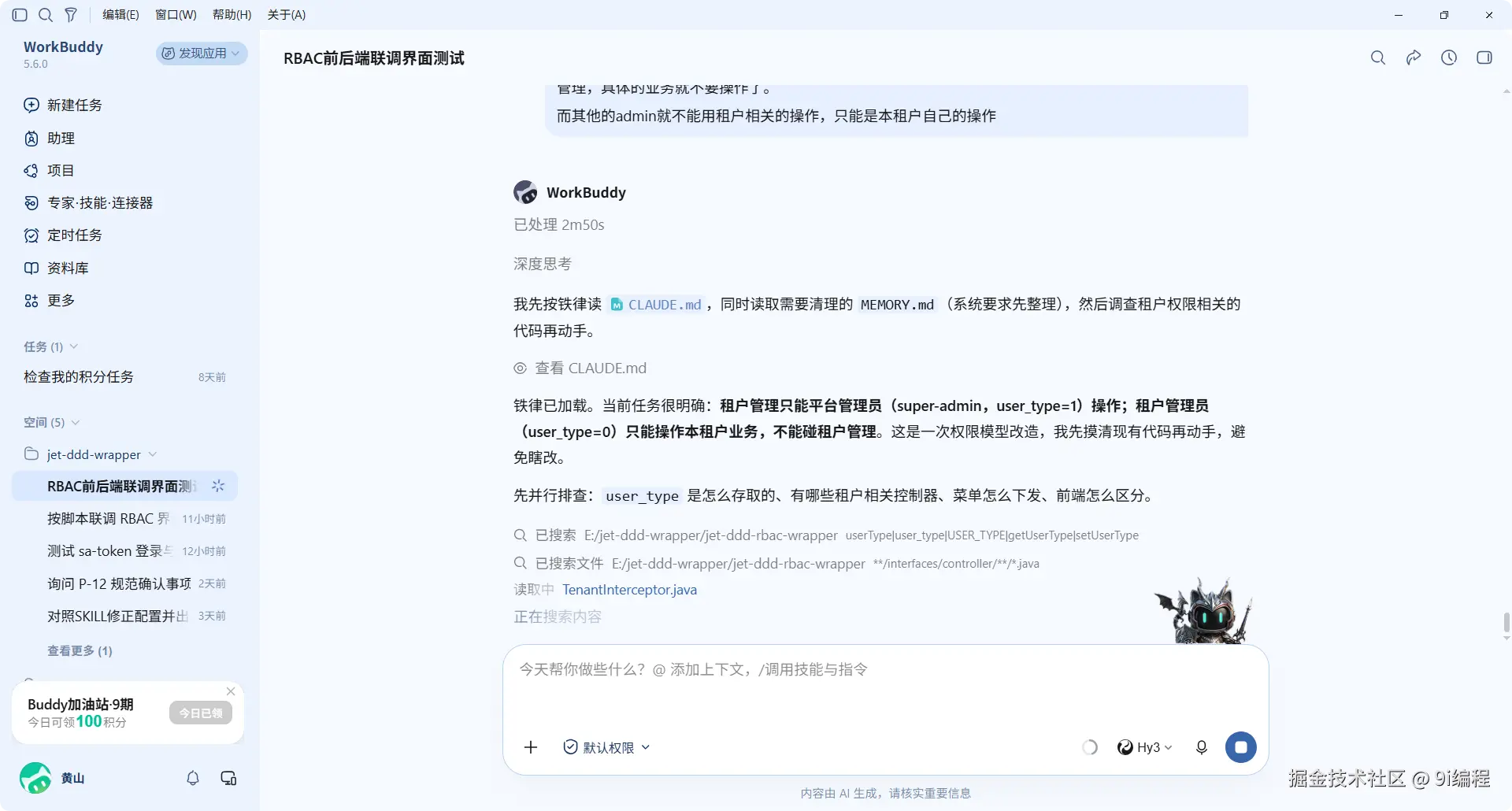
Task: Click the 查看 CLAUDE.md step
Action: click(580, 368)
